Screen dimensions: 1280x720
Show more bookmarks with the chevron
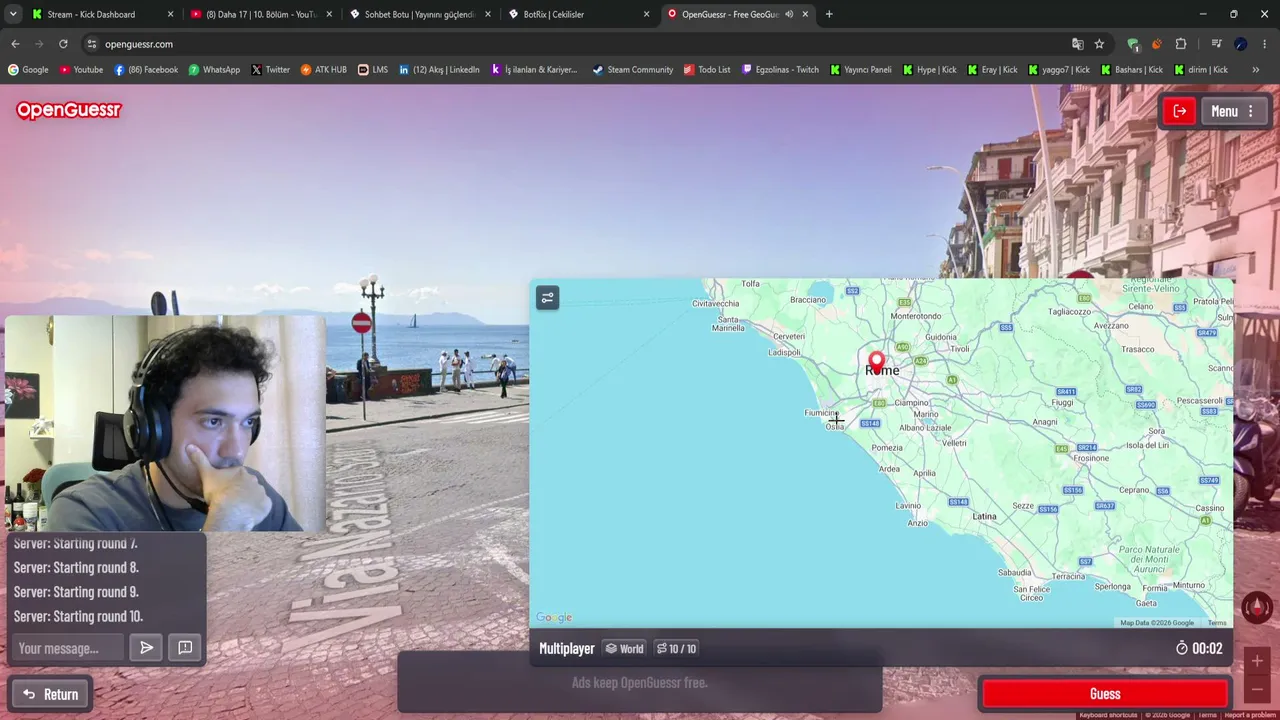pyautogui.click(x=1254, y=70)
